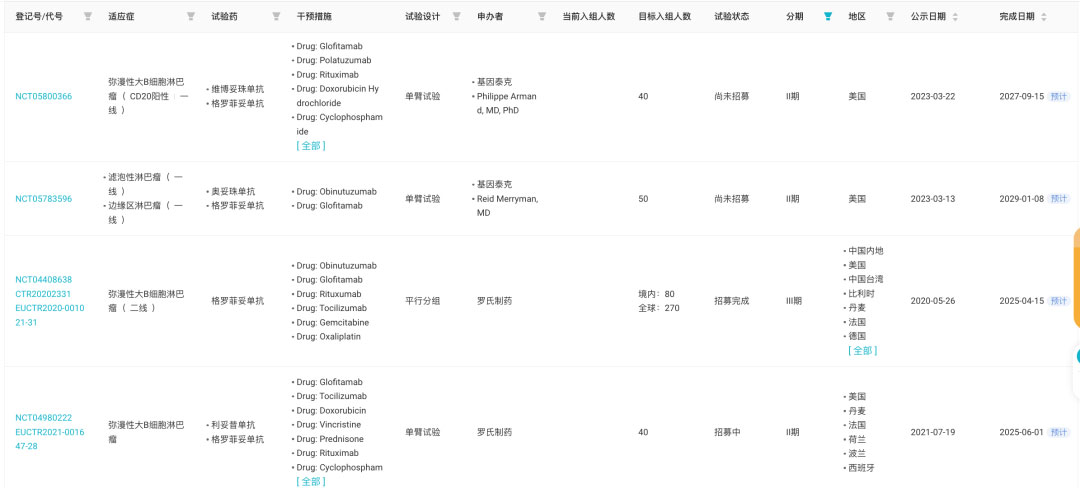Open trial NCT05783596
This screenshot has width=1080, height=488.
(43, 199)
